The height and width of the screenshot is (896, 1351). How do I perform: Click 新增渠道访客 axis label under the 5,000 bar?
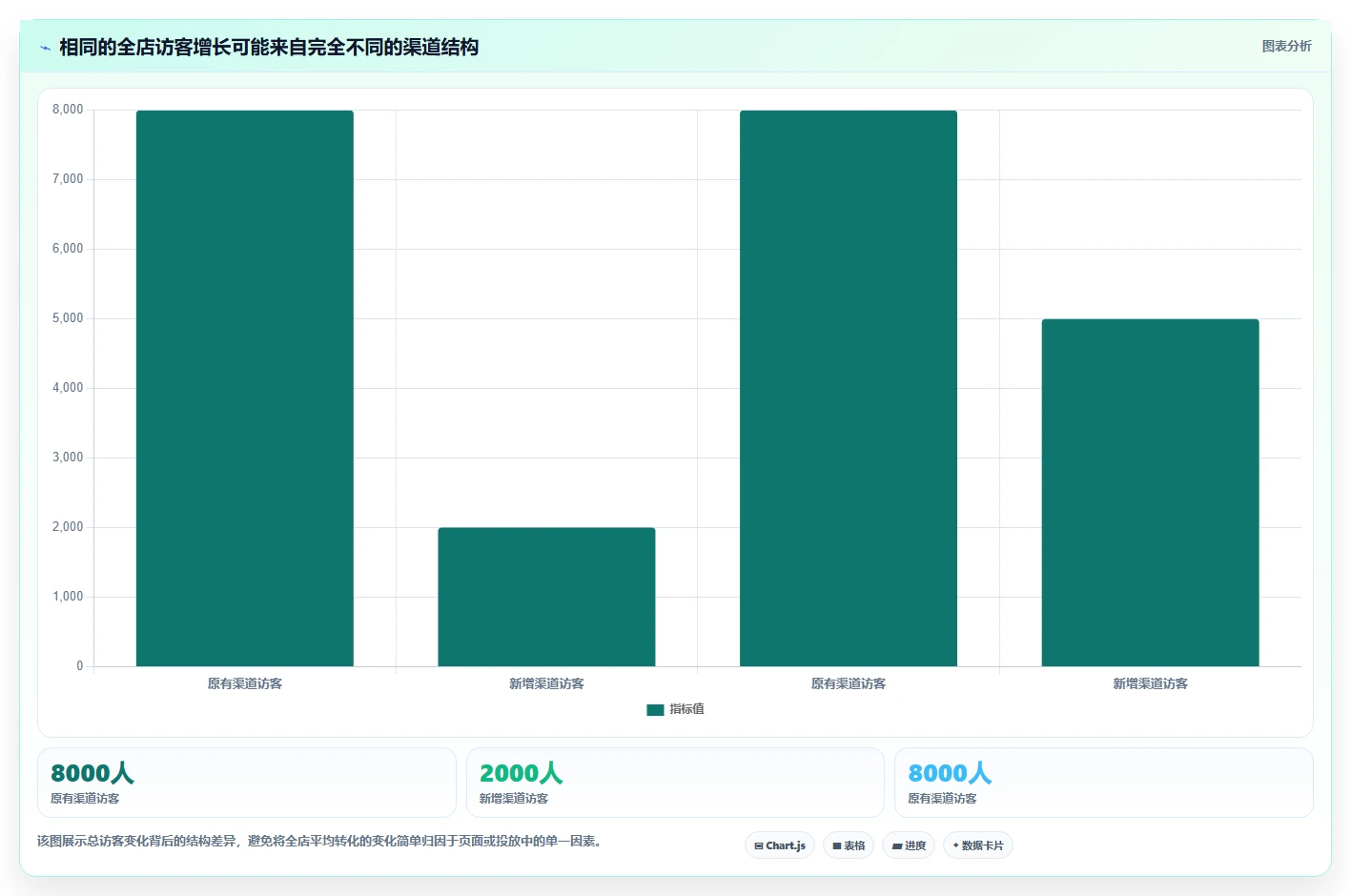1150,683
